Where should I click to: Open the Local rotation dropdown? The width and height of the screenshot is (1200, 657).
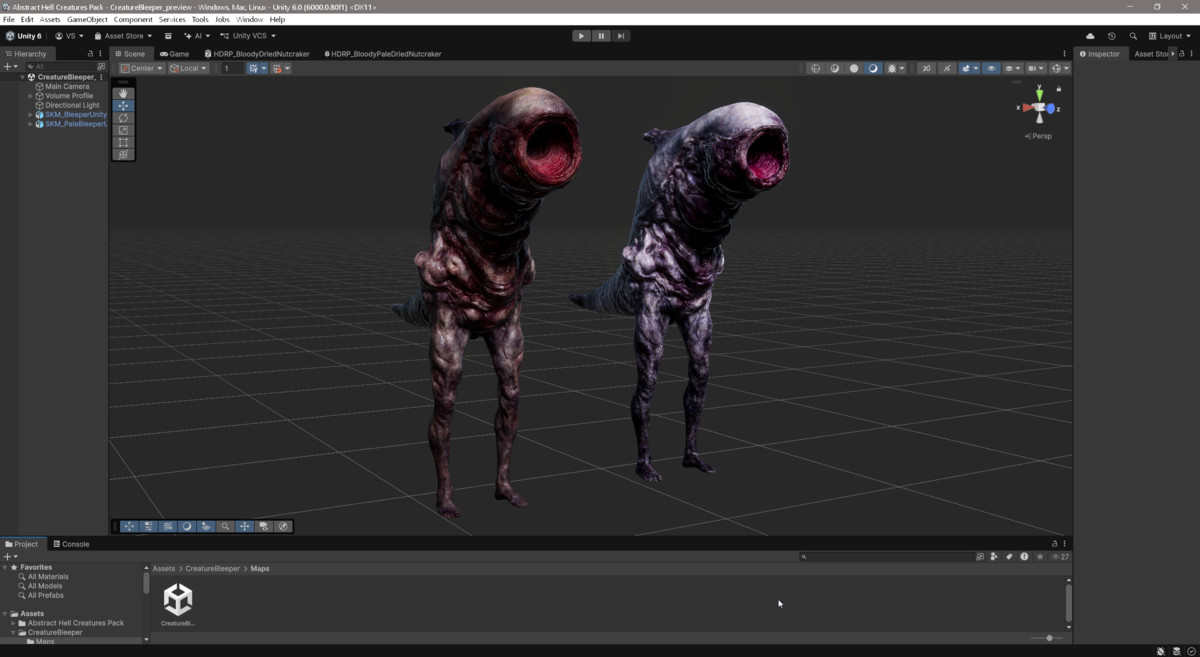pos(188,68)
